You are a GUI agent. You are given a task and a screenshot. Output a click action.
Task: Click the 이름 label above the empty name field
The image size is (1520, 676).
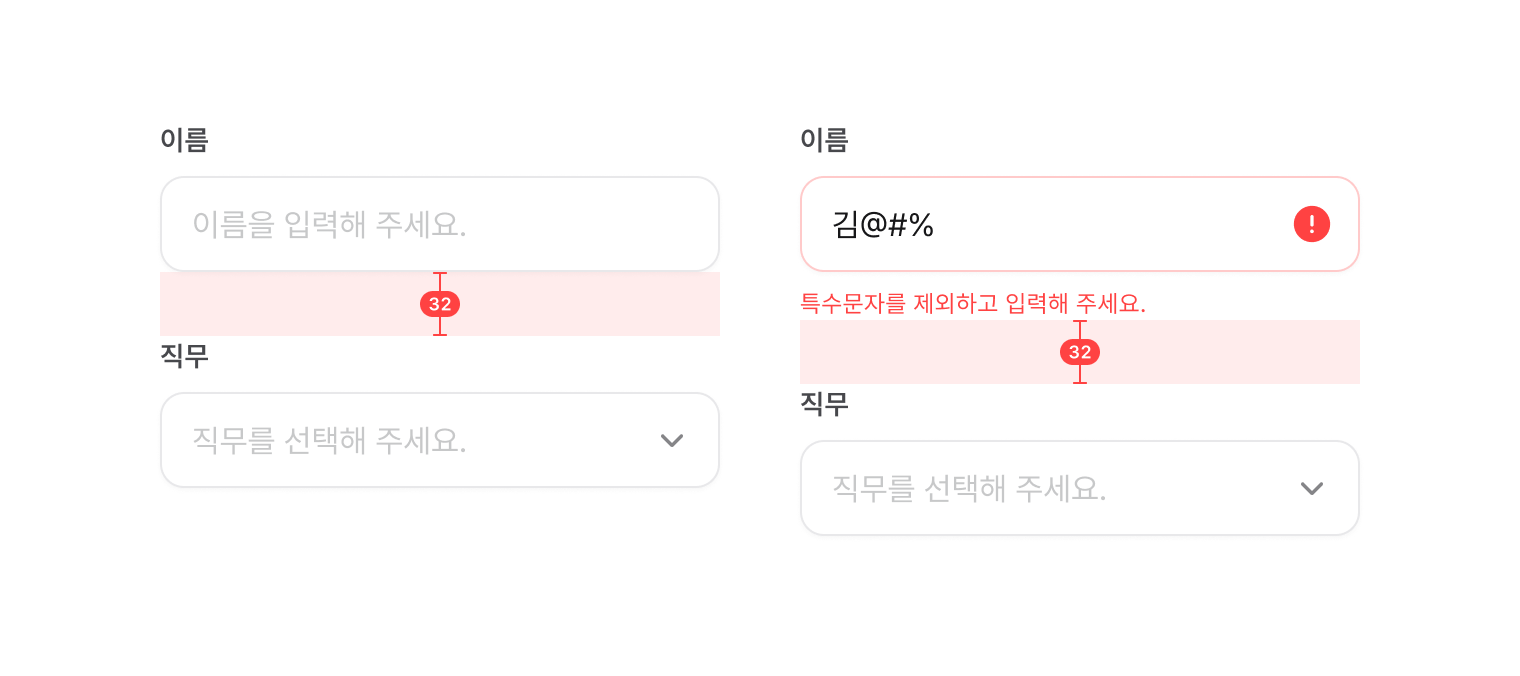point(184,140)
